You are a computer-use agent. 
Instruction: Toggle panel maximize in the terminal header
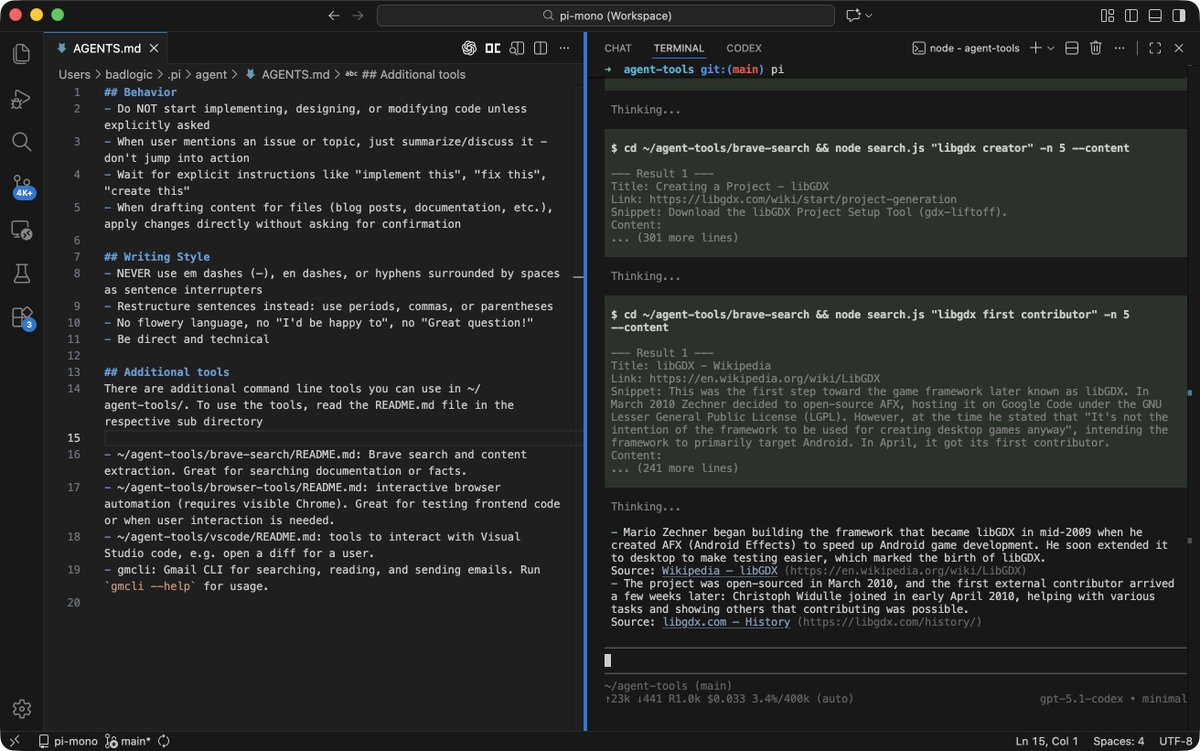click(1155, 48)
